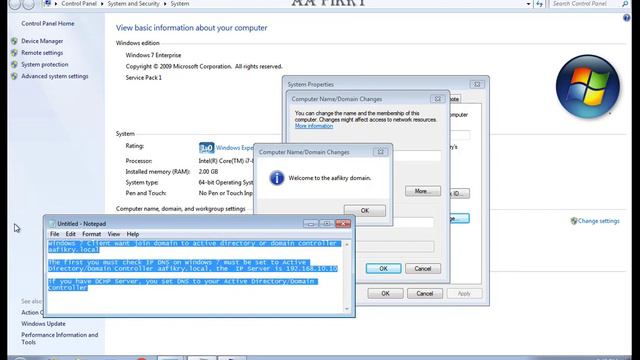Click the Advanced system settings shield icon
640x360 pixels.
click(14, 76)
